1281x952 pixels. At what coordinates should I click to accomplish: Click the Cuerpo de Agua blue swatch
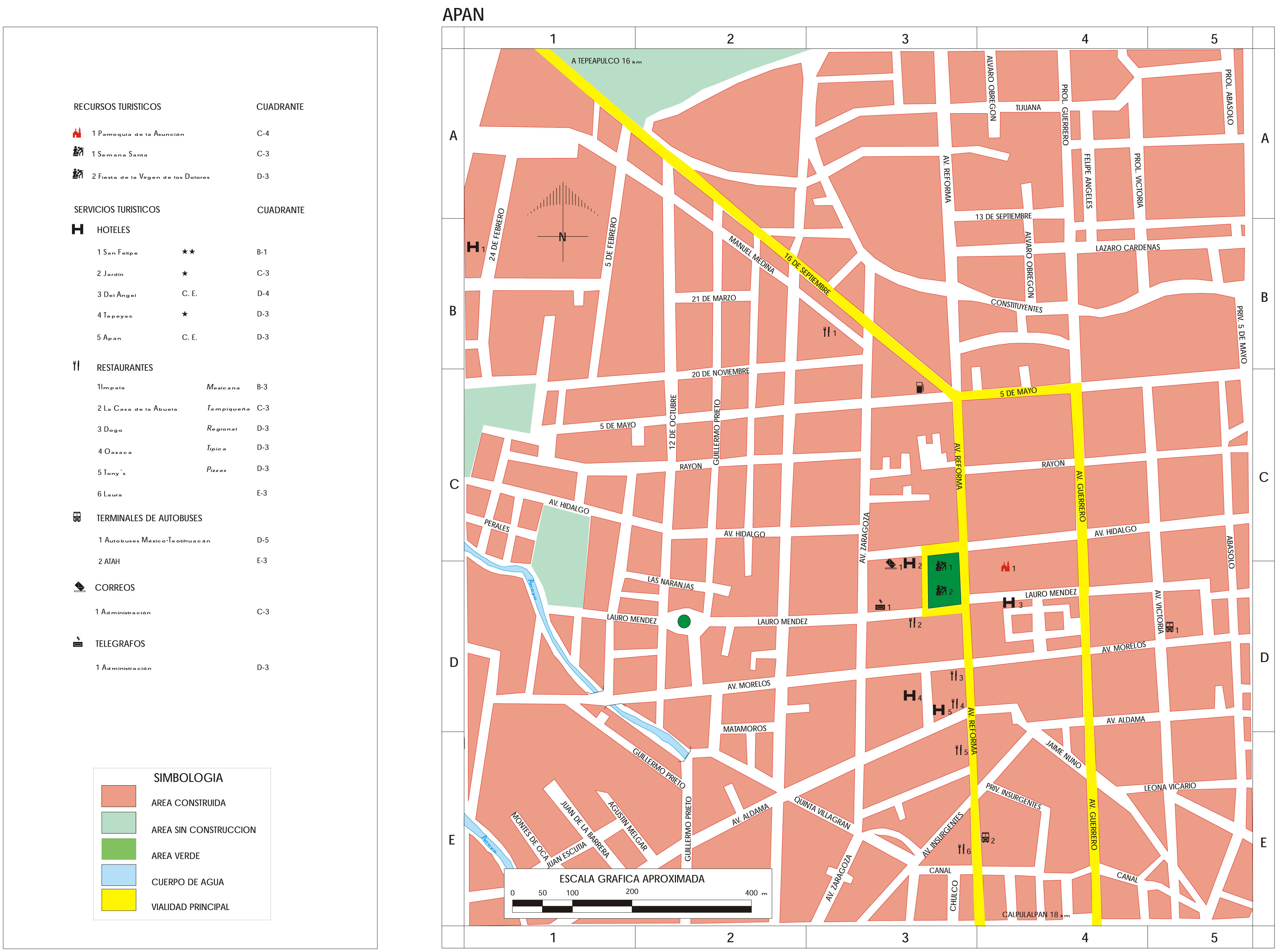click(119, 875)
